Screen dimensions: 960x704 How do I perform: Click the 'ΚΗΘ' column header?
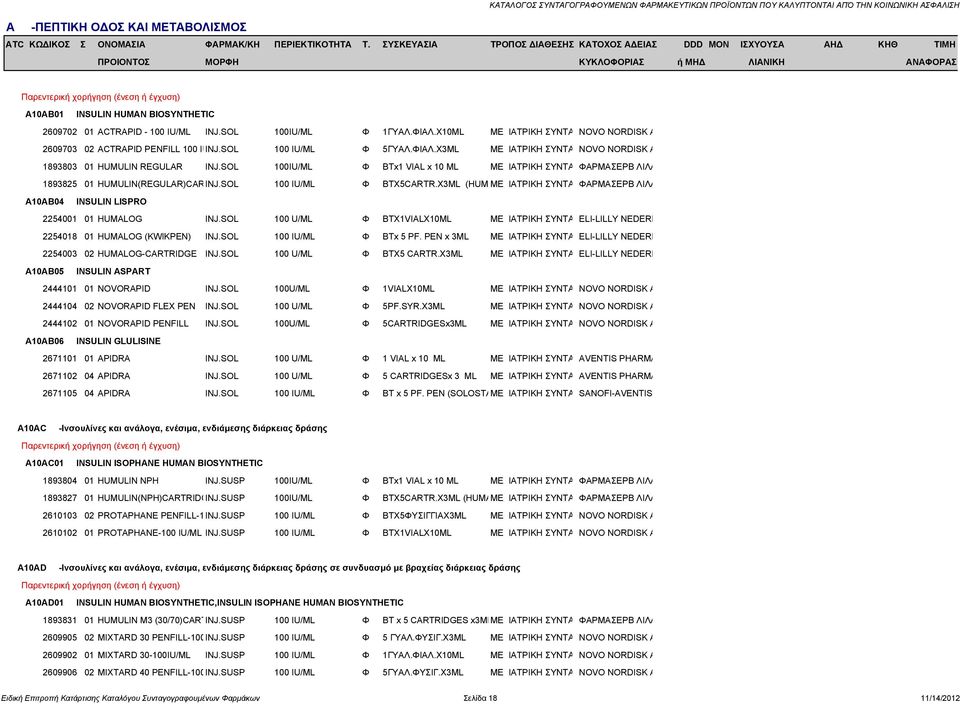(x=887, y=44)
